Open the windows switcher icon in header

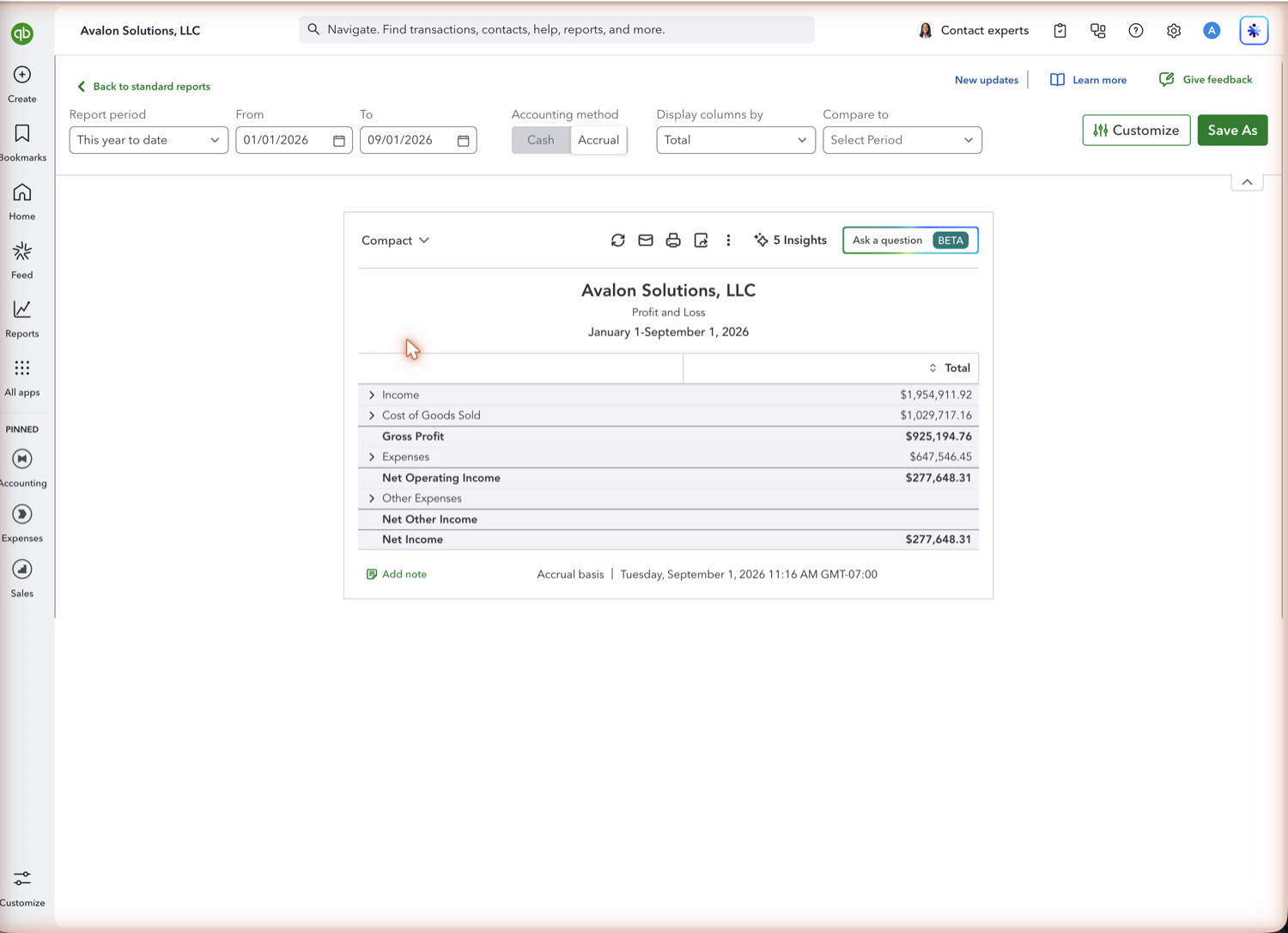(1098, 31)
